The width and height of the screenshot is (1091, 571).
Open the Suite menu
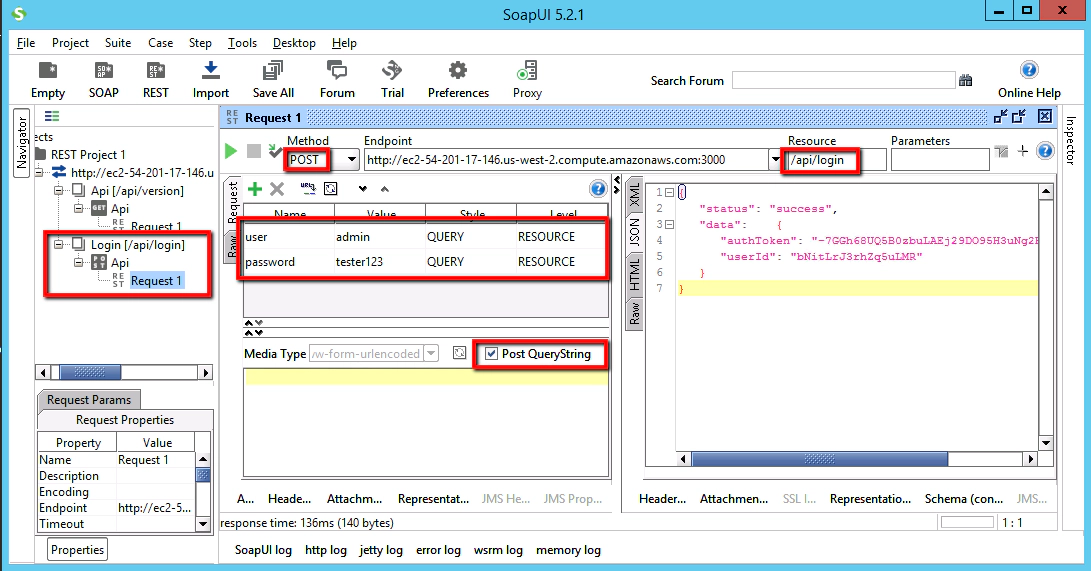point(118,42)
